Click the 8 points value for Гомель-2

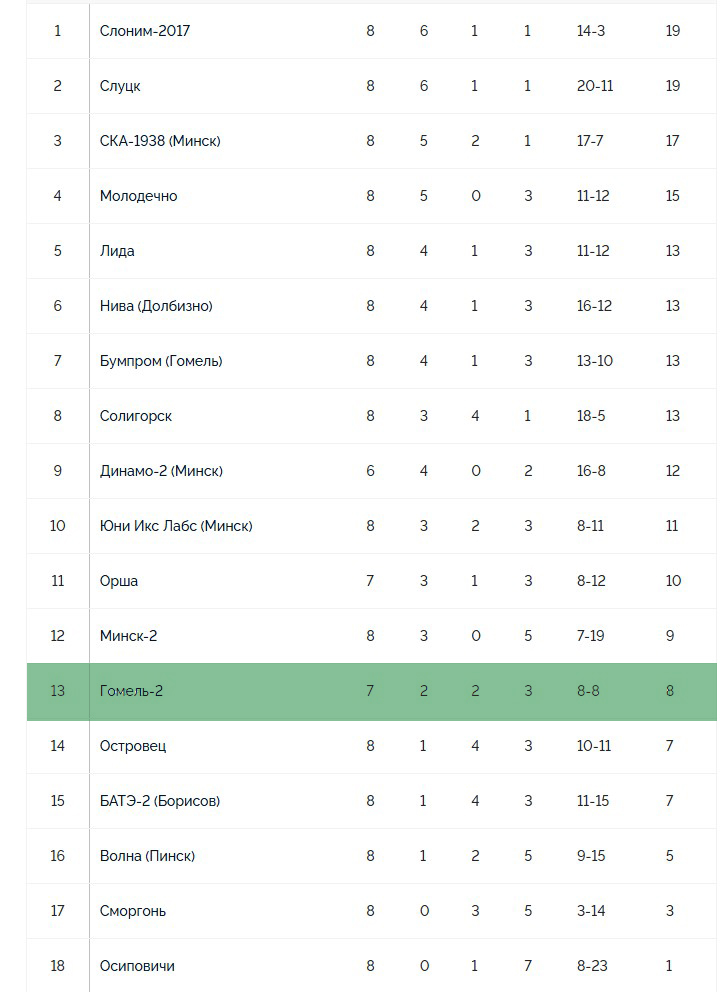[x=670, y=691]
